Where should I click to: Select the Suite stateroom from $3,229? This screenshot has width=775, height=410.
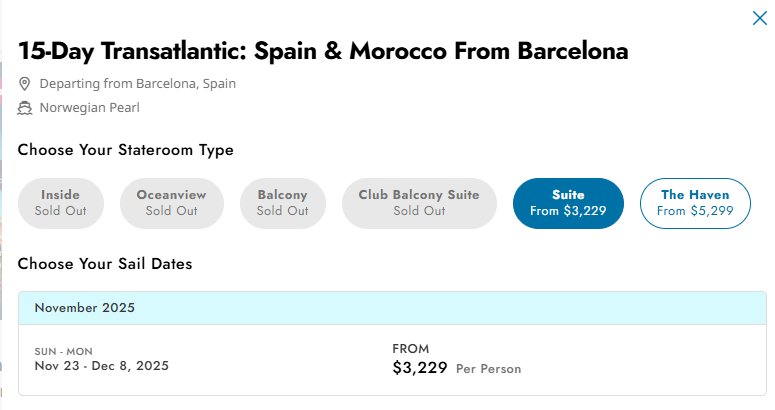(x=568, y=203)
